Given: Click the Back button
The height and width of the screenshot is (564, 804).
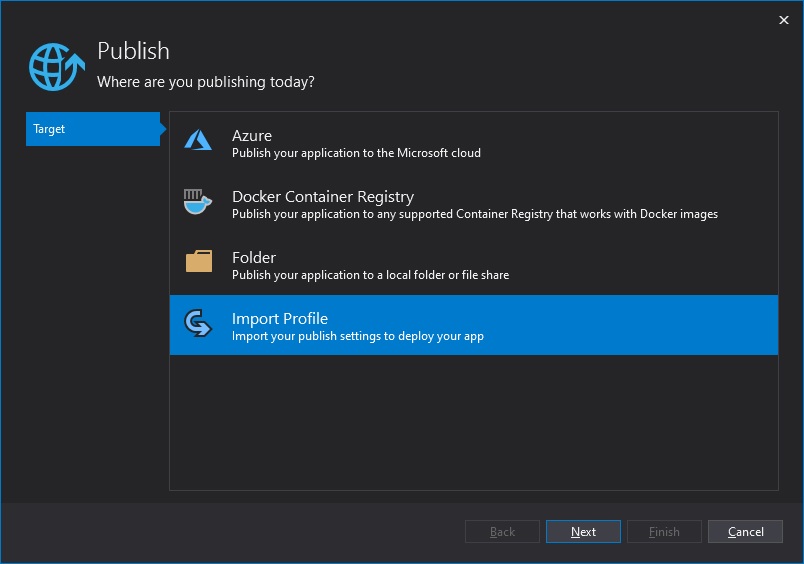Looking at the screenshot, I should coord(502,532).
